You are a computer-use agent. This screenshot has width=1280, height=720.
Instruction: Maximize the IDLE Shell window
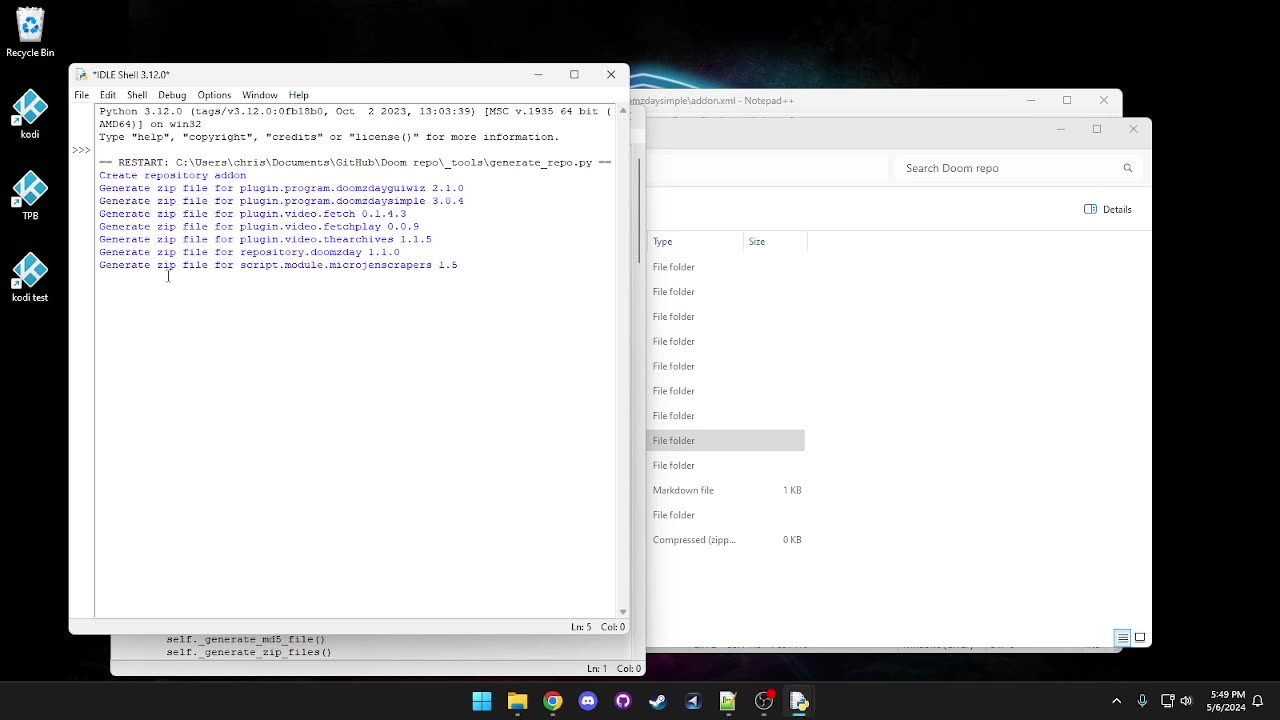pyautogui.click(x=574, y=75)
